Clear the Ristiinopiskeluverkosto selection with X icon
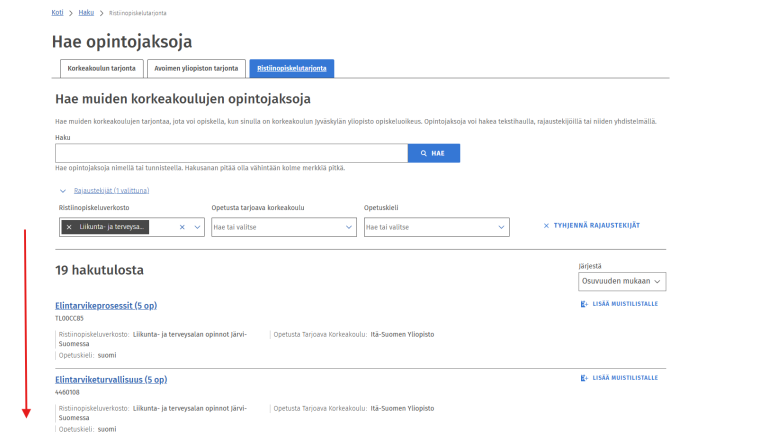The height and width of the screenshot is (432, 768). tap(182, 227)
